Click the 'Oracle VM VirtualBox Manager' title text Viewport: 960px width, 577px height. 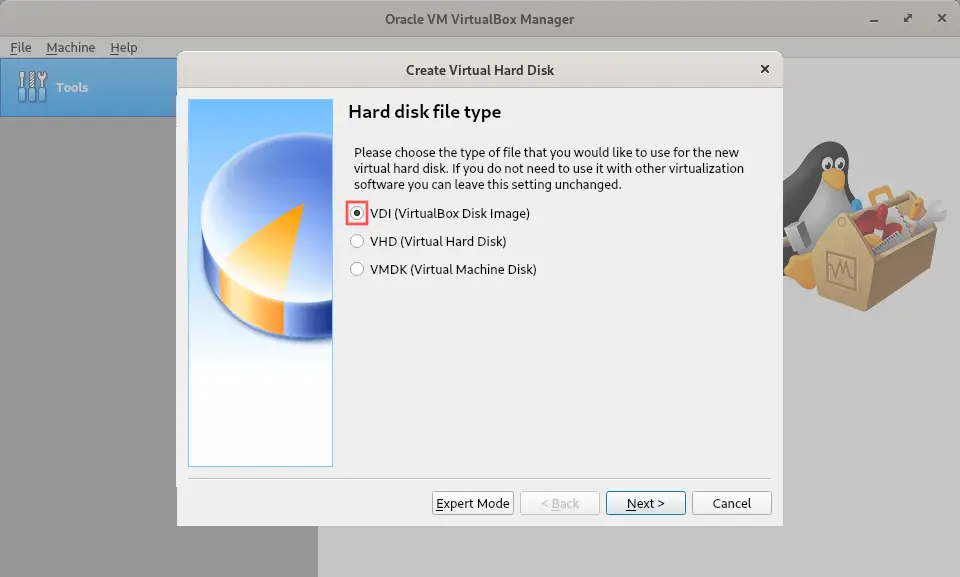tap(479, 19)
